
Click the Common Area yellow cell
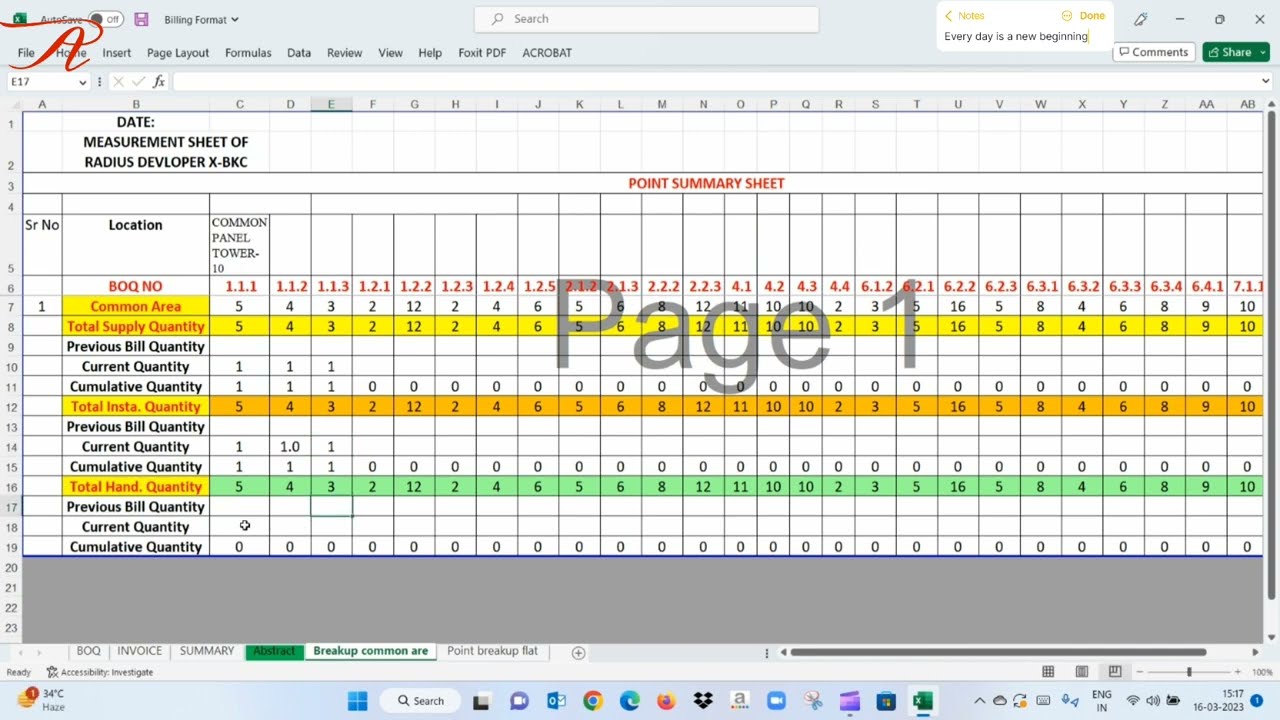(x=136, y=306)
